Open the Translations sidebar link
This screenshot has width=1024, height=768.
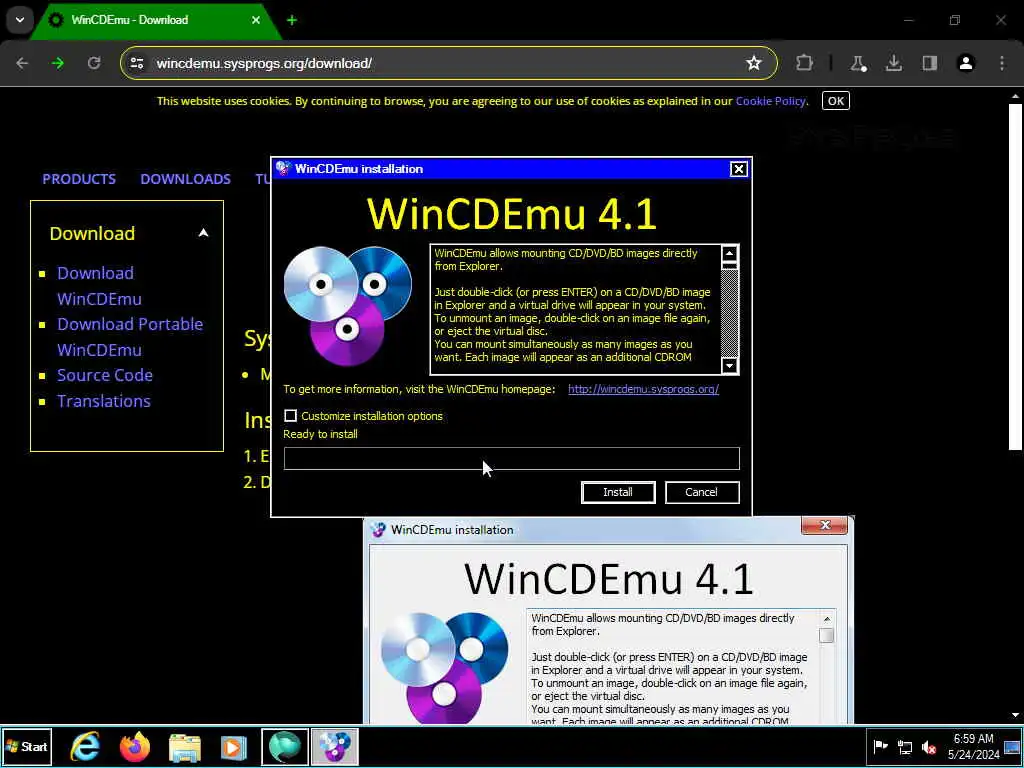click(104, 401)
